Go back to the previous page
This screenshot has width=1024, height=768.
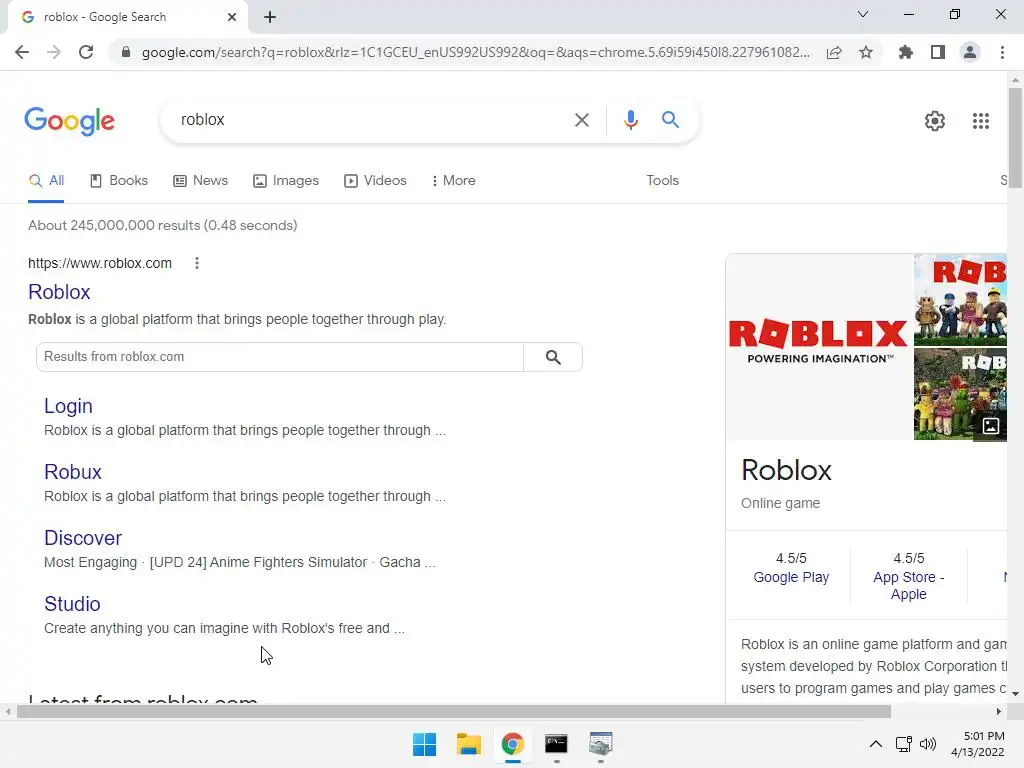(x=22, y=52)
